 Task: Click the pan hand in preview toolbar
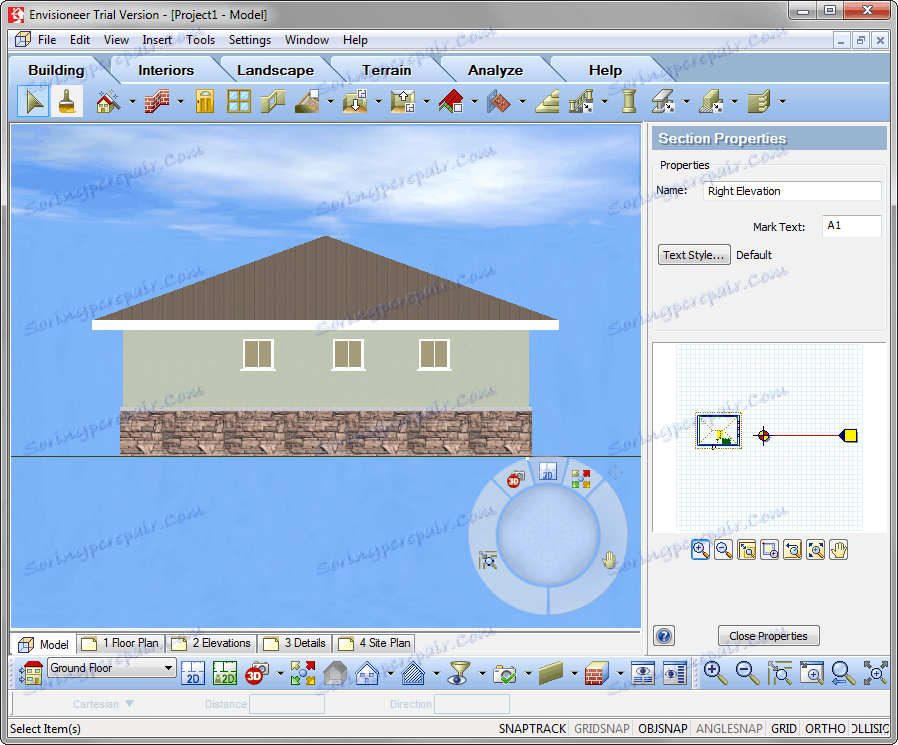[x=838, y=549]
